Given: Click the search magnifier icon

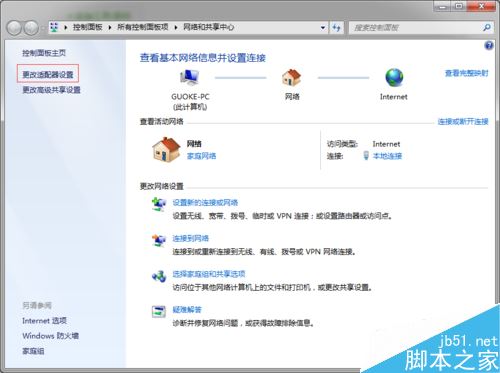Looking at the screenshot, I should point(487,28).
